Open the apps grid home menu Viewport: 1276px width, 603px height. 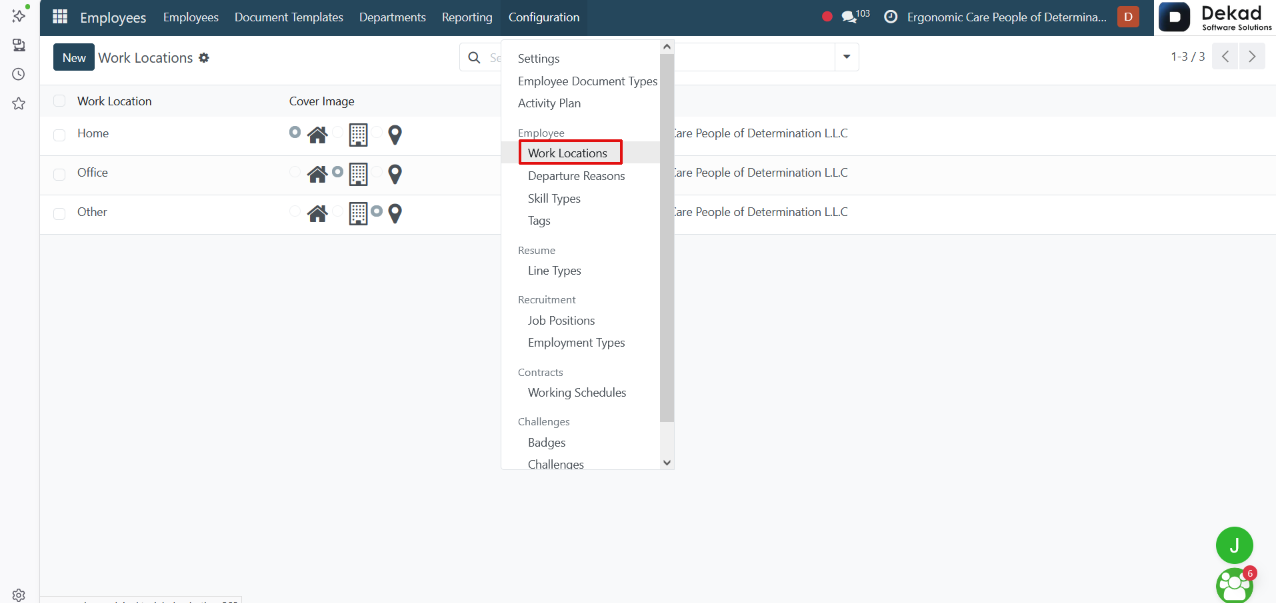click(x=60, y=17)
